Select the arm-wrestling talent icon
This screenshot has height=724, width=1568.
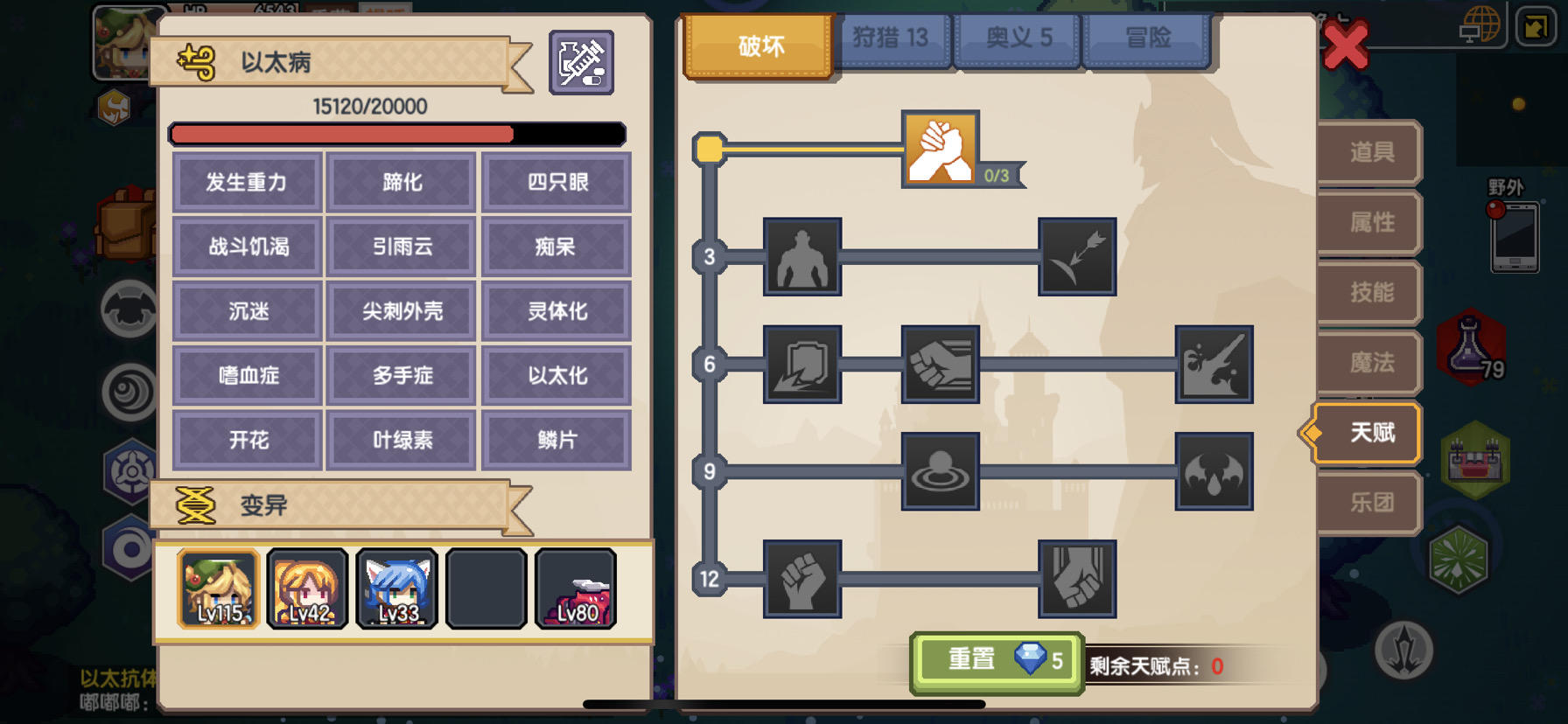pos(940,149)
